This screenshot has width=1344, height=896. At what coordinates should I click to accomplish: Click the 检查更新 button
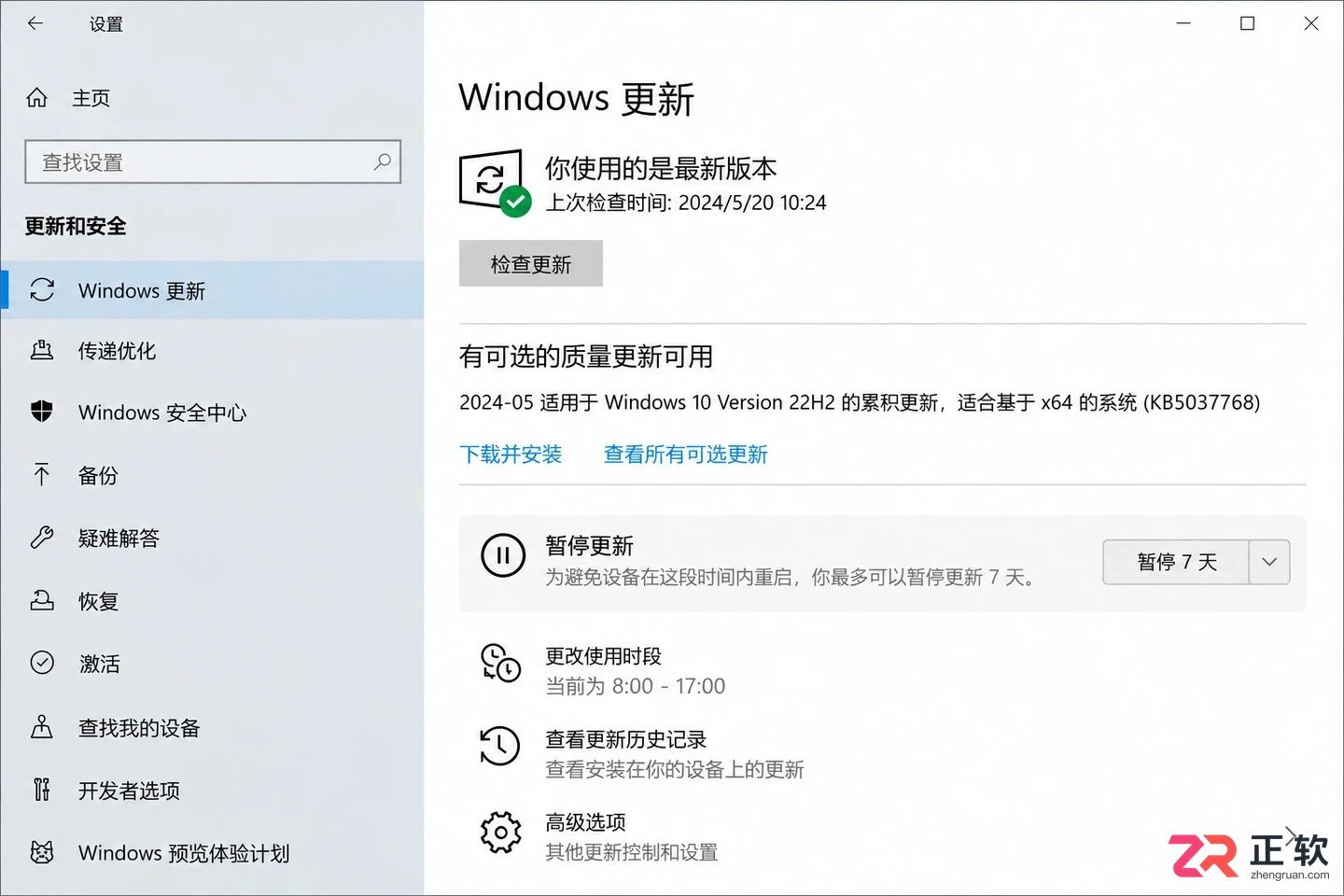coord(531,263)
